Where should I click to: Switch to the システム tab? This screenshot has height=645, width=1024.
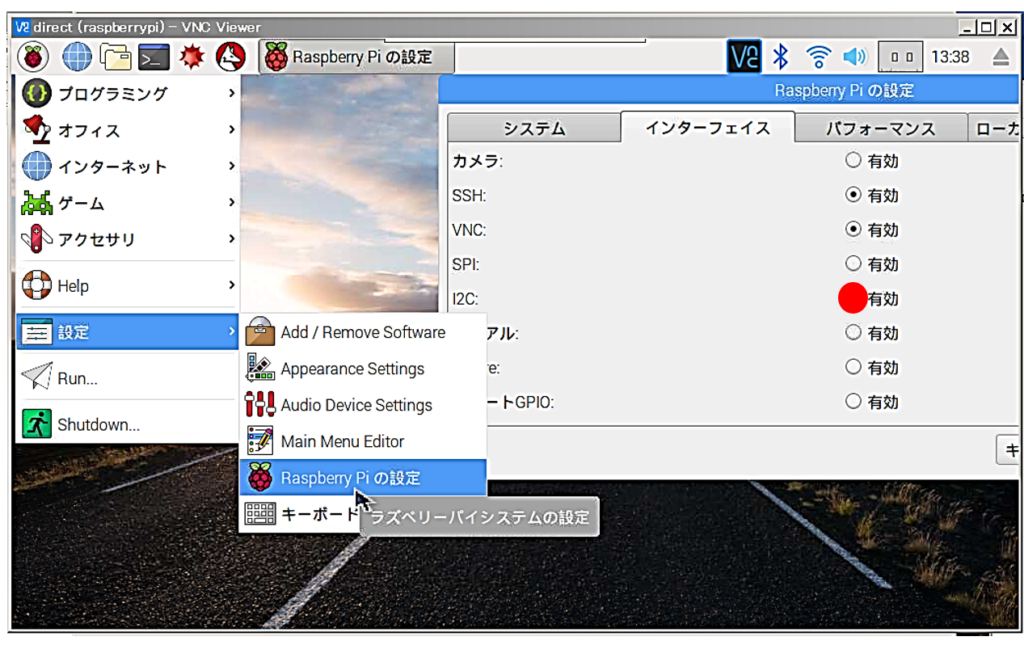[x=534, y=128]
